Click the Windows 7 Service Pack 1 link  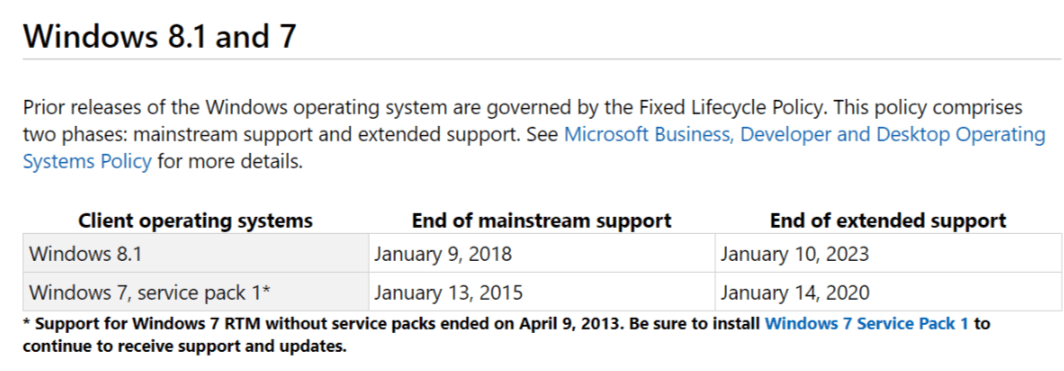[867, 324]
